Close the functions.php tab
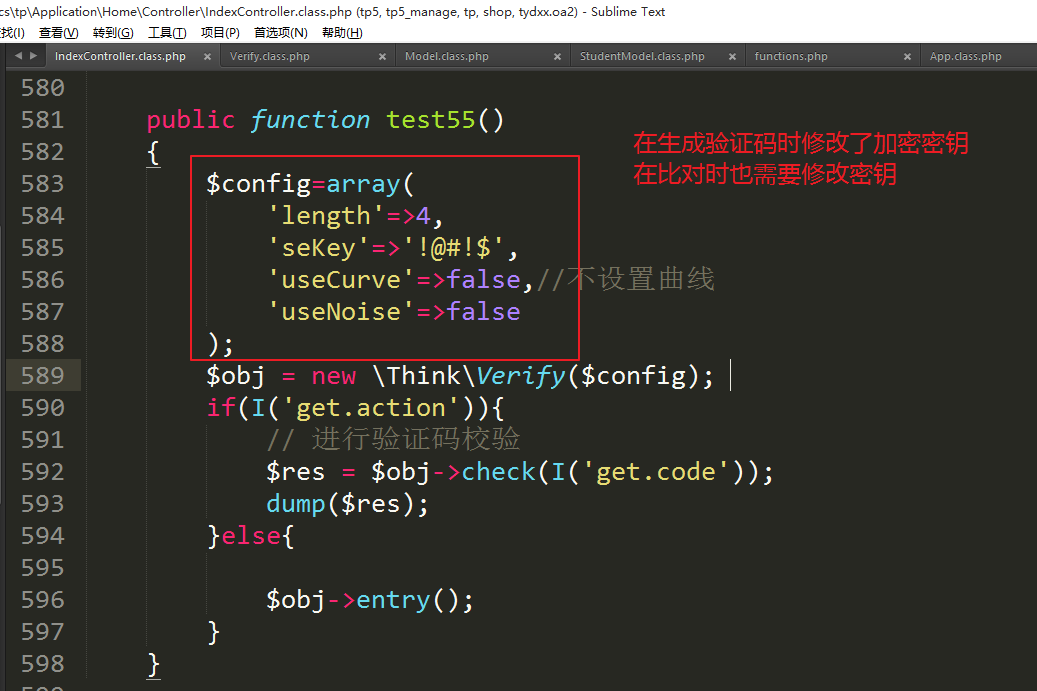Screen dimensions: 1037x691 (908, 57)
